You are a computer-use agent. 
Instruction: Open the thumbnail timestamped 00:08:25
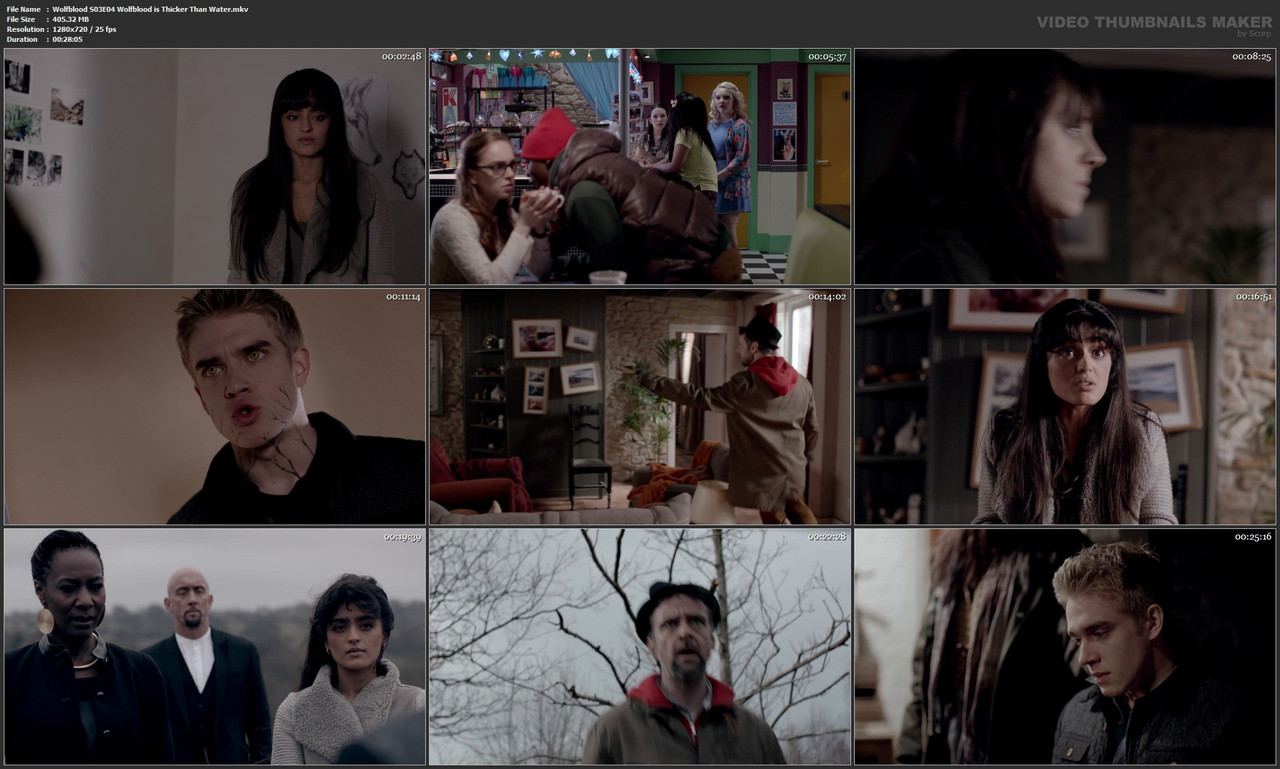[1065, 167]
